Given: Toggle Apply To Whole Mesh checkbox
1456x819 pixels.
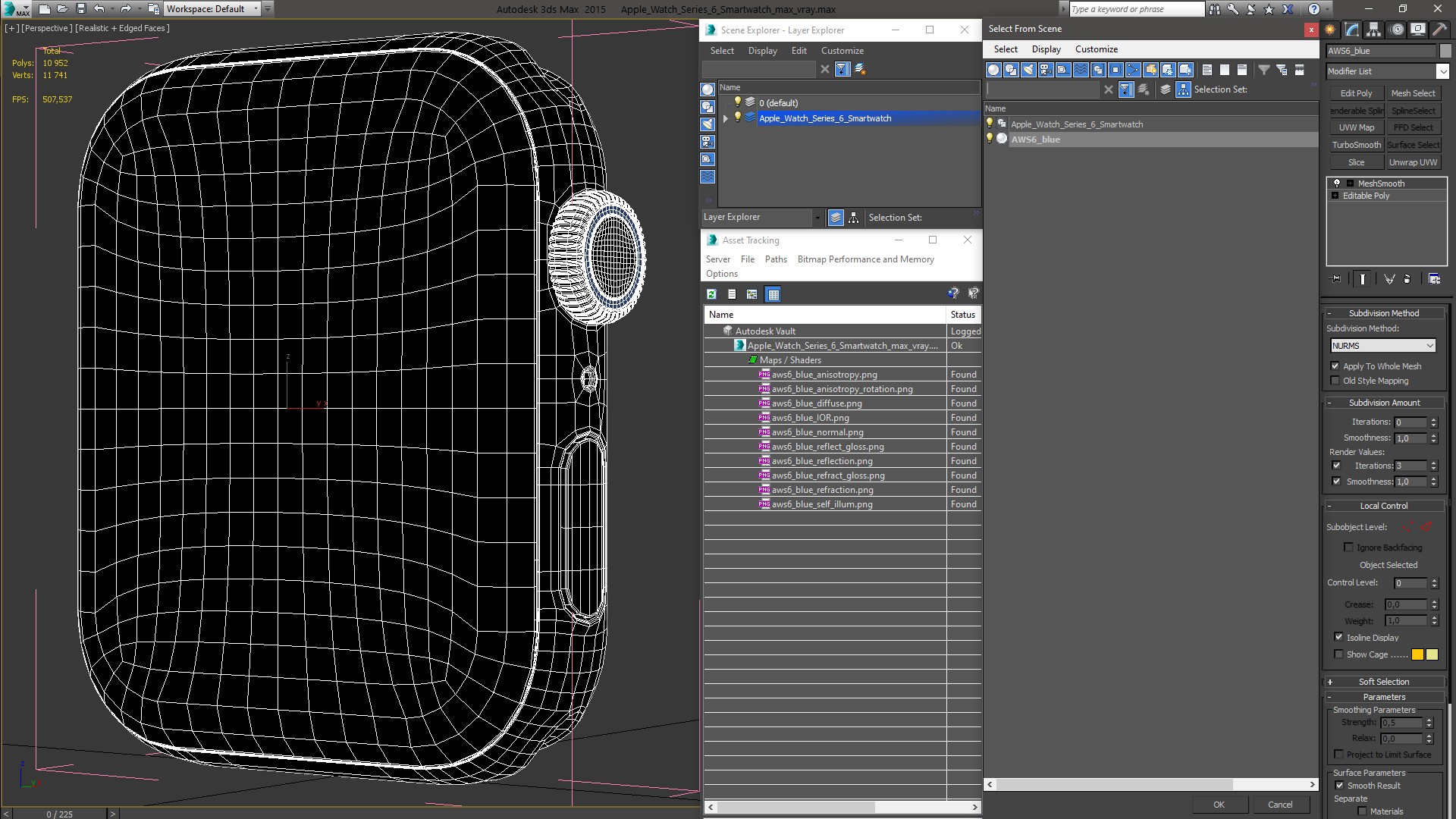Looking at the screenshot, I should click(x=1335, y=366).
